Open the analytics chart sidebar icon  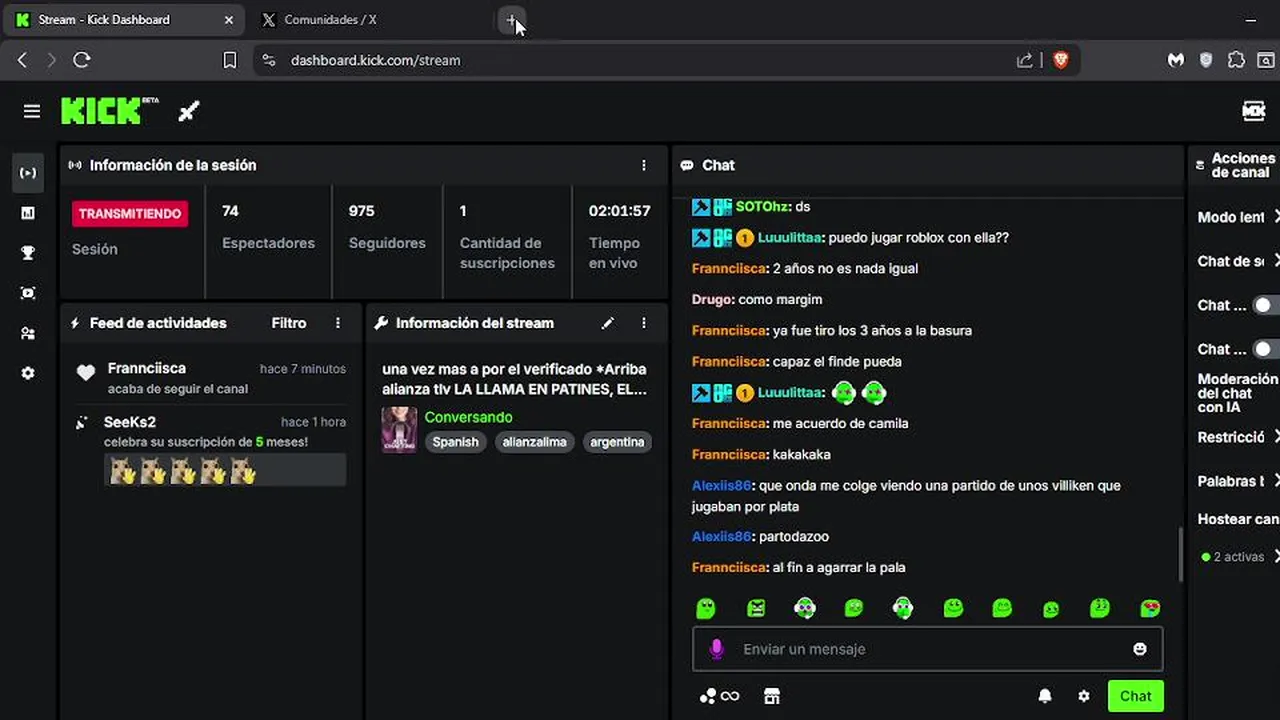pyautogui.click(x=28, y=213)
